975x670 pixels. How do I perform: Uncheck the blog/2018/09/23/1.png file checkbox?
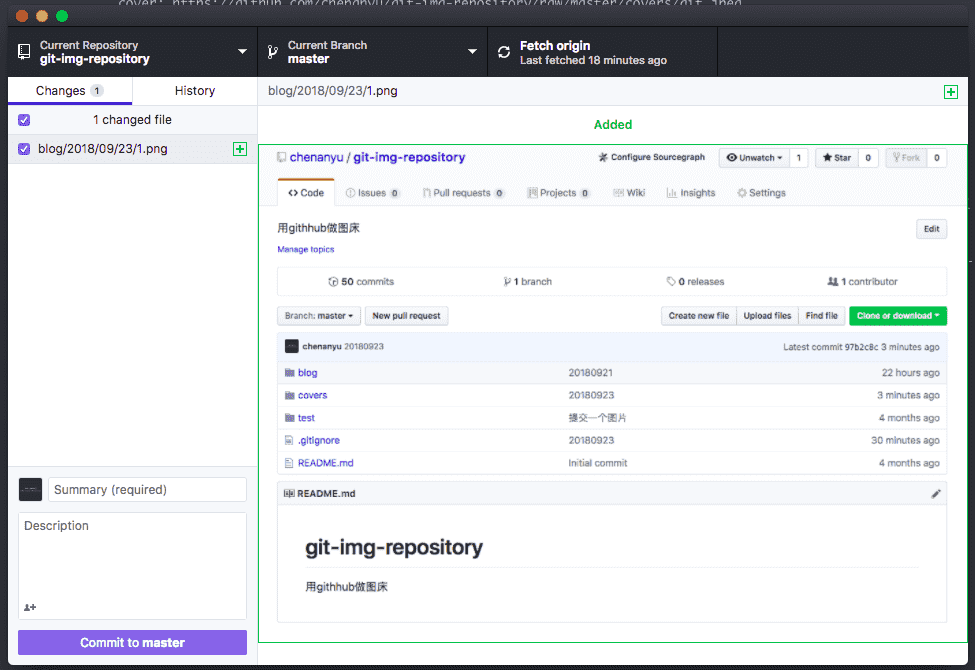click(x=24, y=149)
